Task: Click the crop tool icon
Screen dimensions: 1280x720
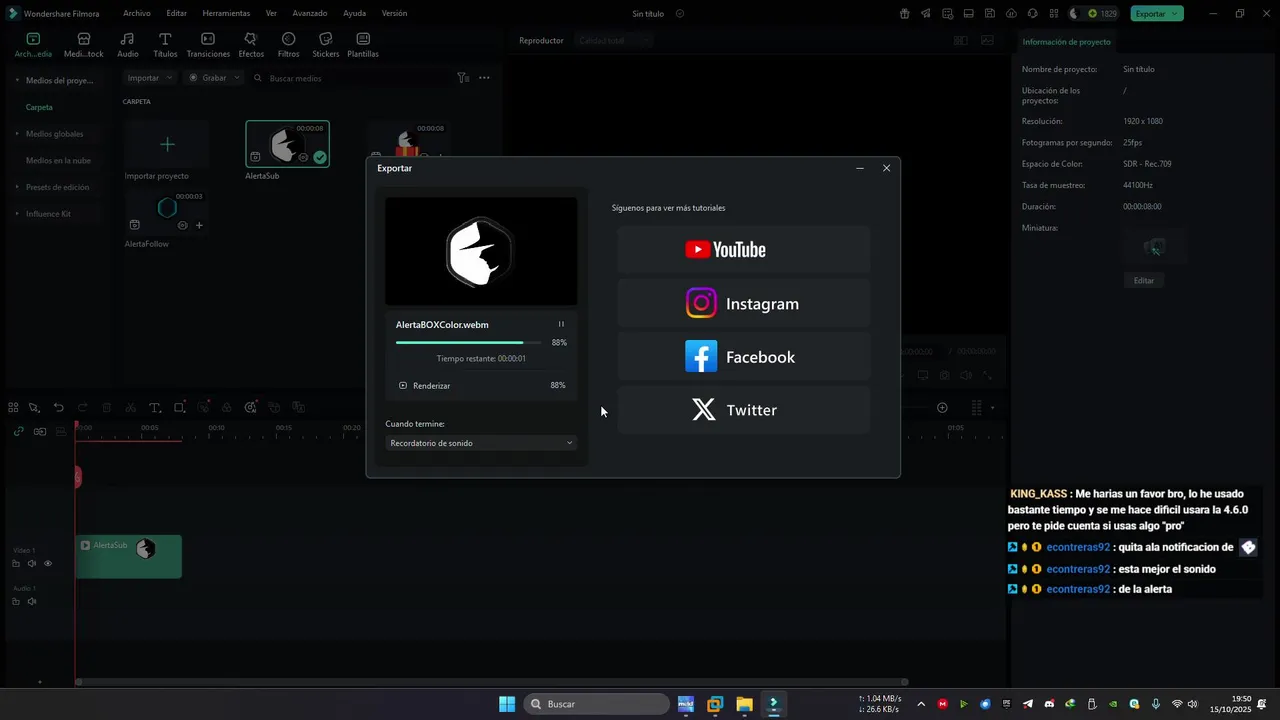Action: (179, 407)
